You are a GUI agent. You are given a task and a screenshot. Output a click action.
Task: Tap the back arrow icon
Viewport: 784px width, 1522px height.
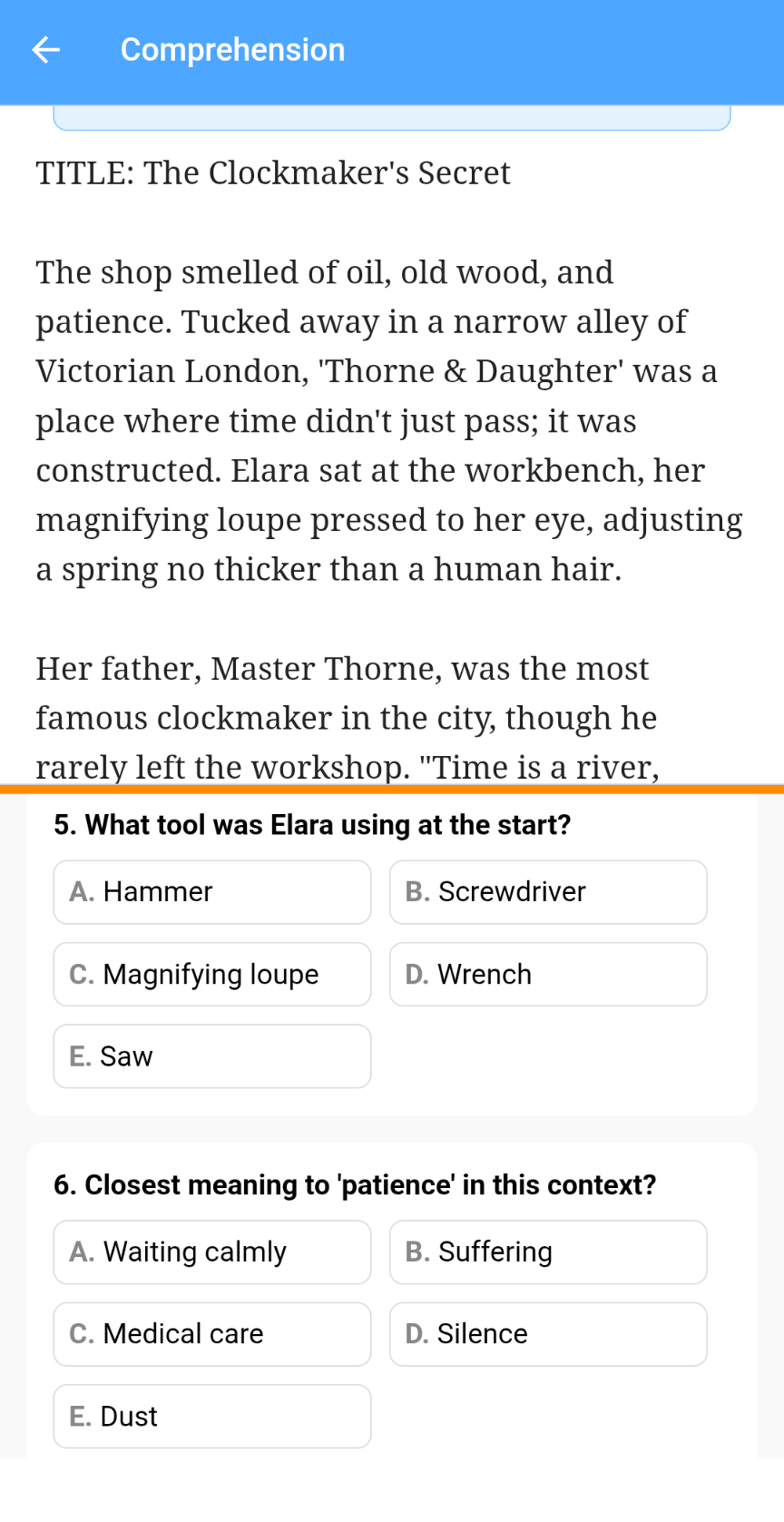coord(46,50)
